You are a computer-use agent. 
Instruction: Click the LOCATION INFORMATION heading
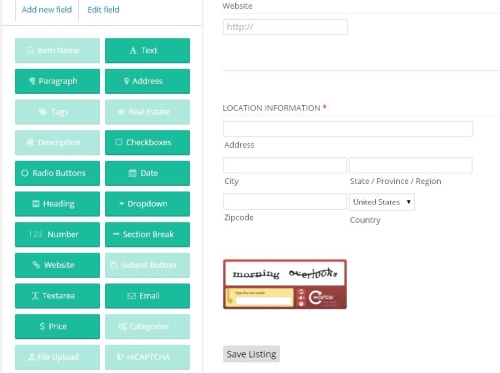coord(271,108)
